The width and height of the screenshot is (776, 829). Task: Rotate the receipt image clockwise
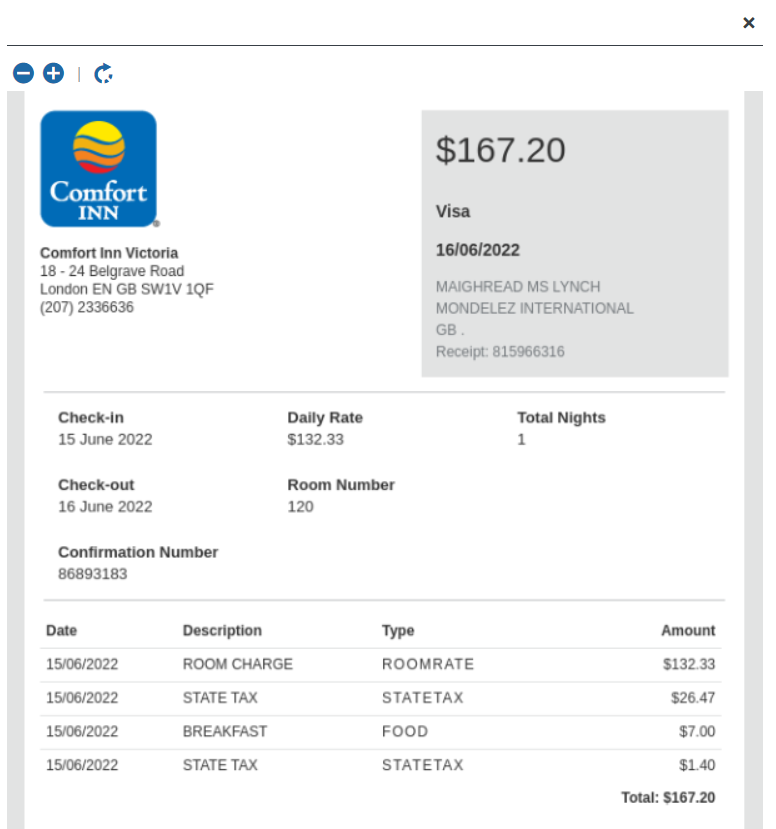pos(103,73)
